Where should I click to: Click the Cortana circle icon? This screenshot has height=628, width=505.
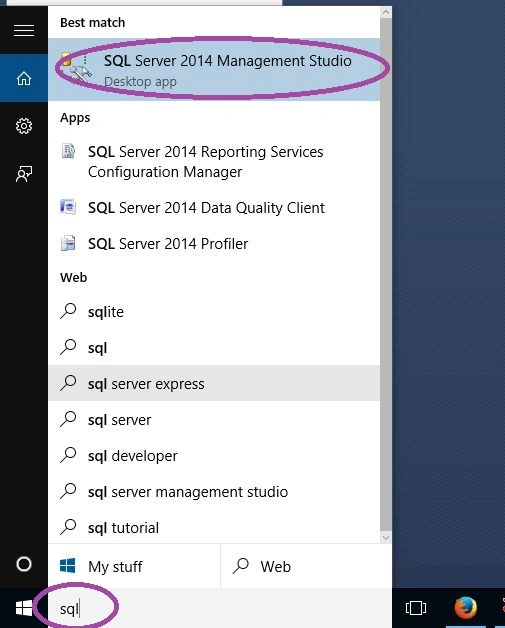[x=24, y=564]
